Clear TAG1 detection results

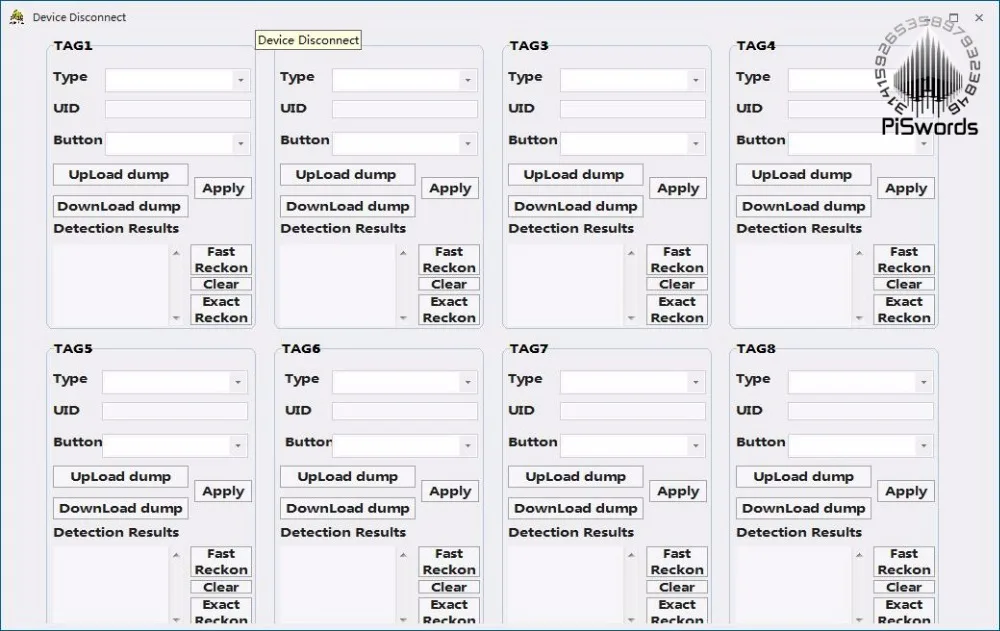[221, 285]
